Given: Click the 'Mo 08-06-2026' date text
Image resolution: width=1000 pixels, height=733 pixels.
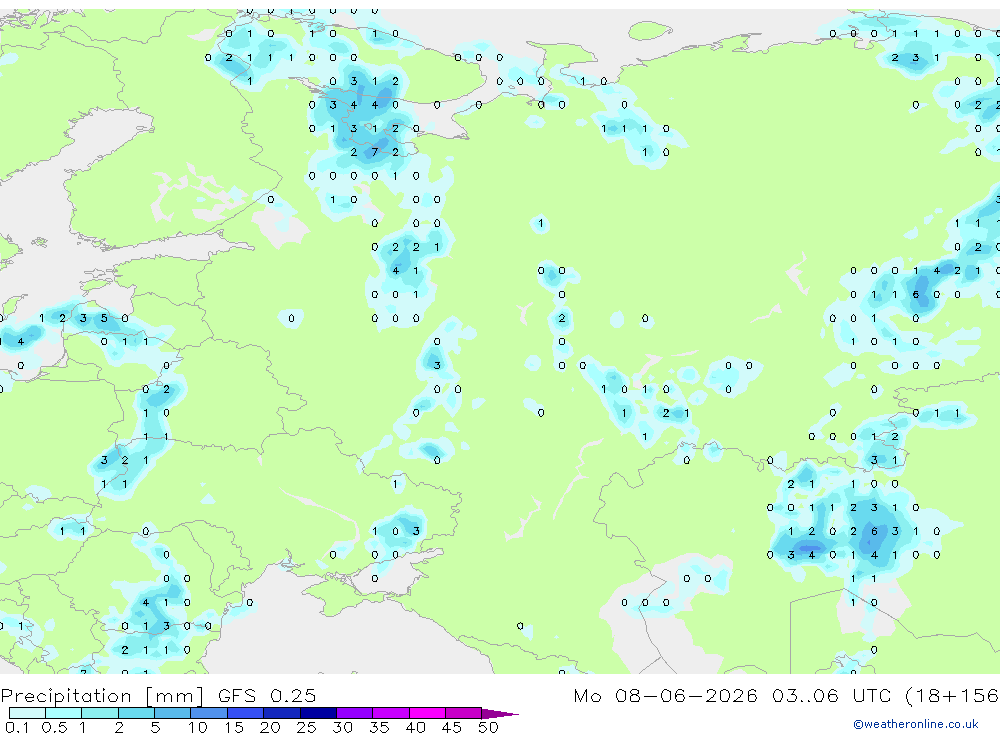Looking at the screenshot, I should [665, 695].
